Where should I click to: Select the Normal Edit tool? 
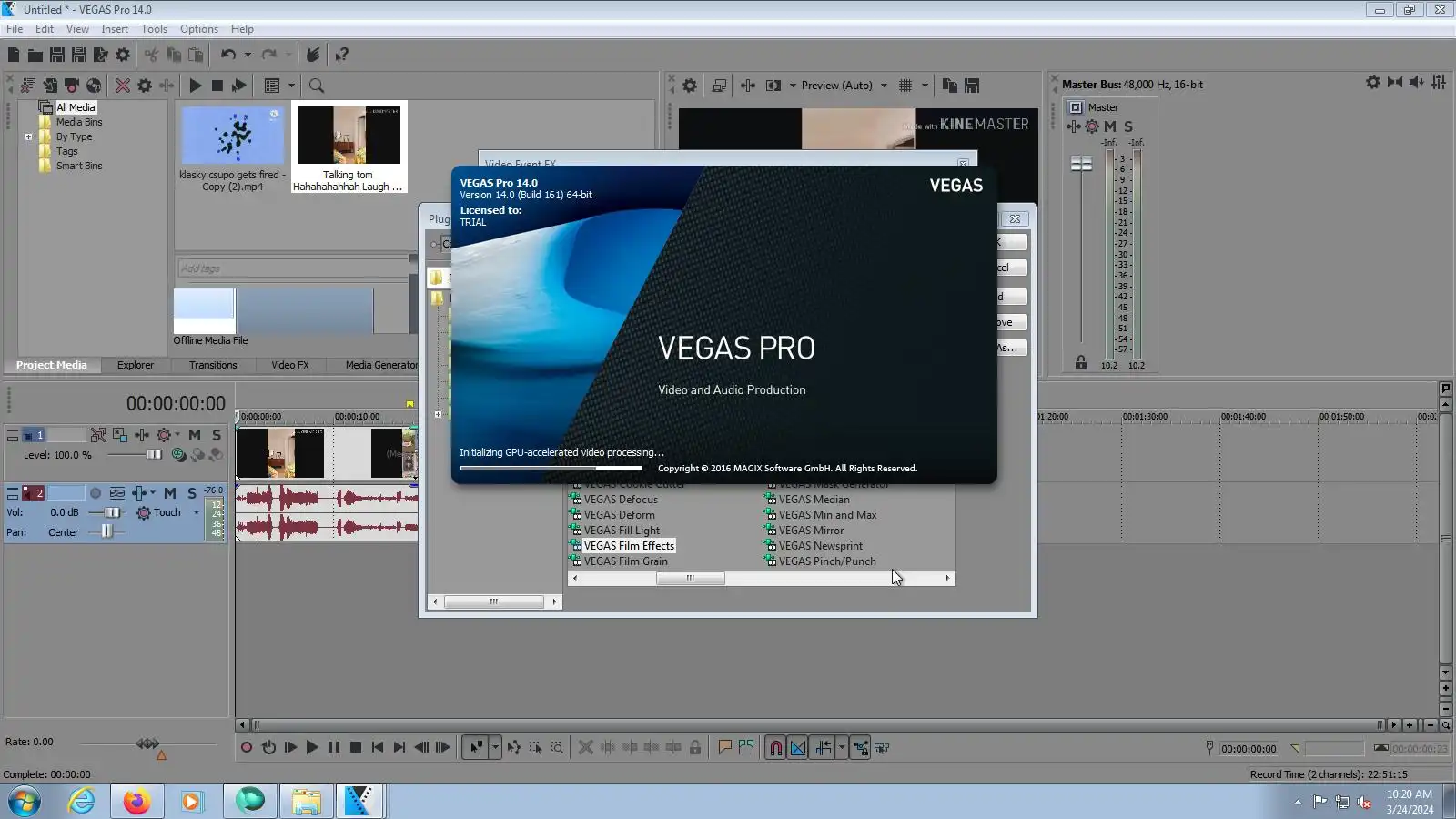coord(476,748)
